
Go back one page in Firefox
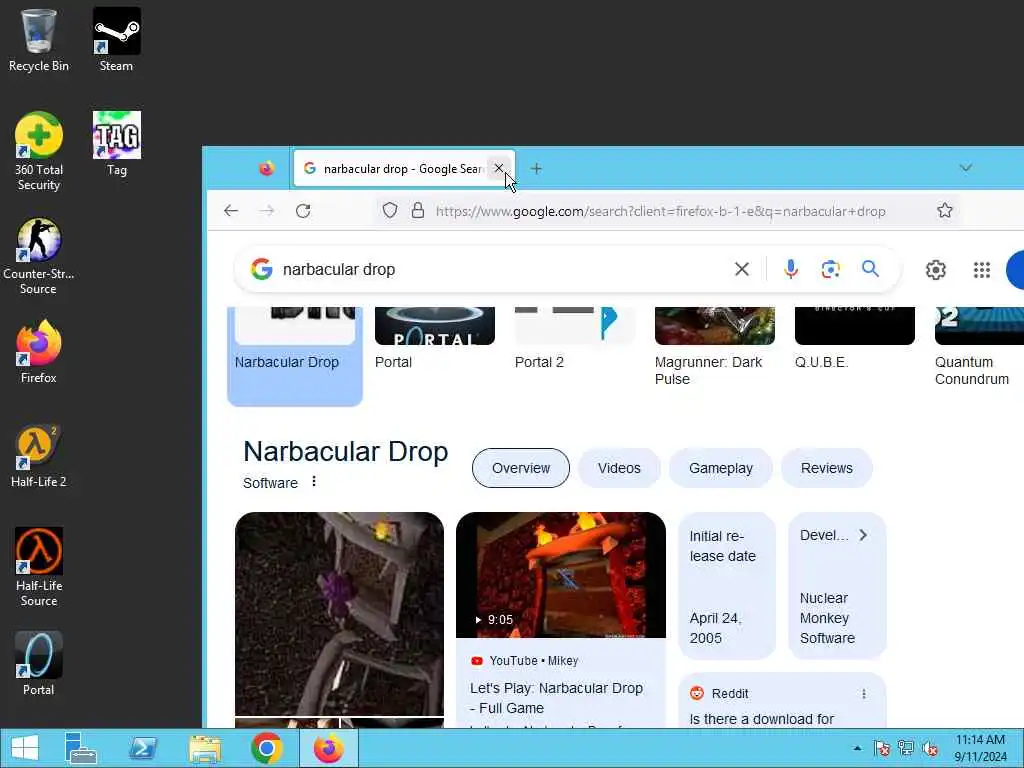[231, 211]
